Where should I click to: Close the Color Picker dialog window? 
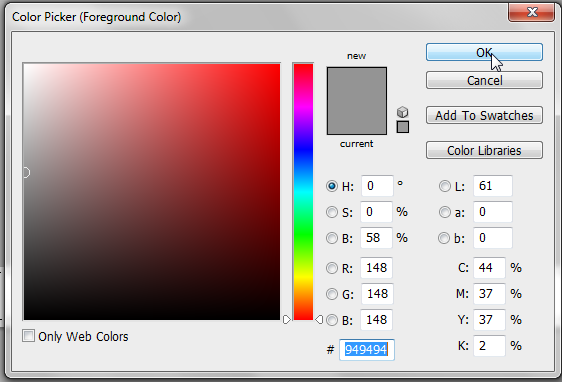pos(531,12)
